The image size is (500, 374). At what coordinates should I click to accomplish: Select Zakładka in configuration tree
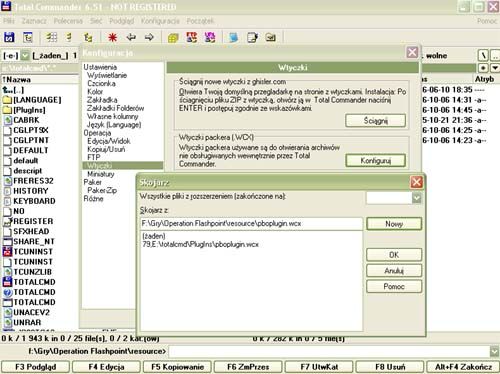click(x=102, y=100)
